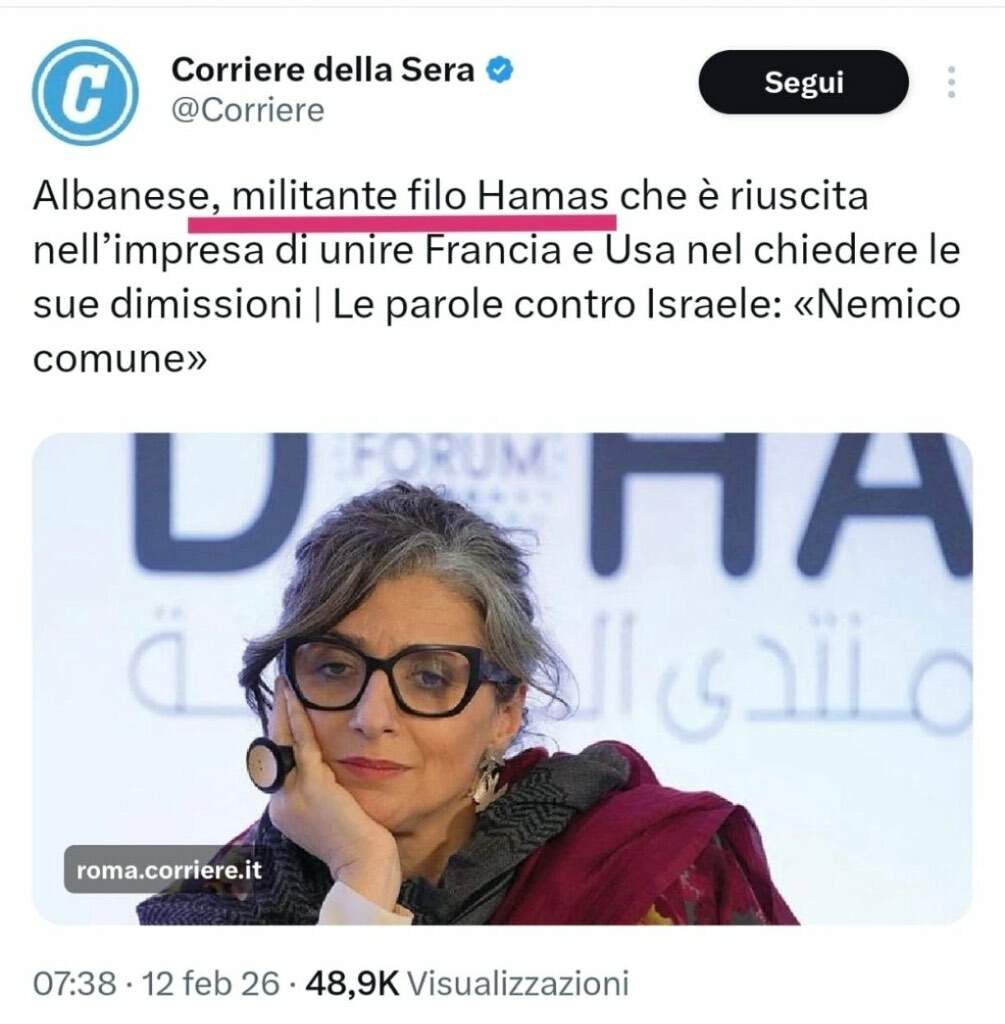Click the 'sue dimissioni' words in the tweet
The image size is (1005, 1024).
click(167, 304)
